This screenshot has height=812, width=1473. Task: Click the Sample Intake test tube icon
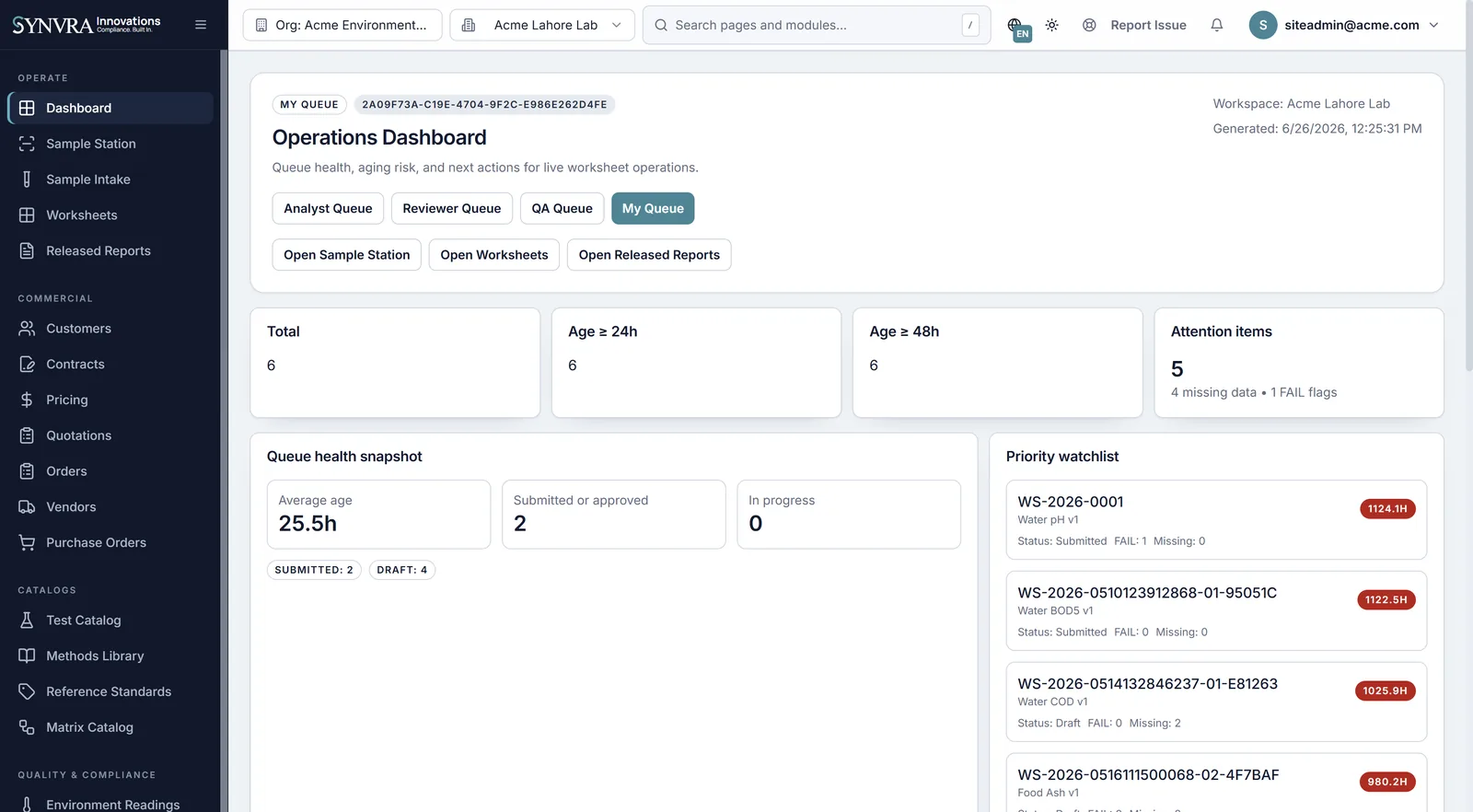pyautogui.click(x=27, y=180)
